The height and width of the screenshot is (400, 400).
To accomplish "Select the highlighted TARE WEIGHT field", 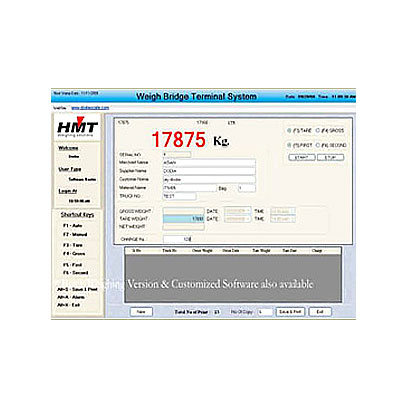I will tap(183, 219).
